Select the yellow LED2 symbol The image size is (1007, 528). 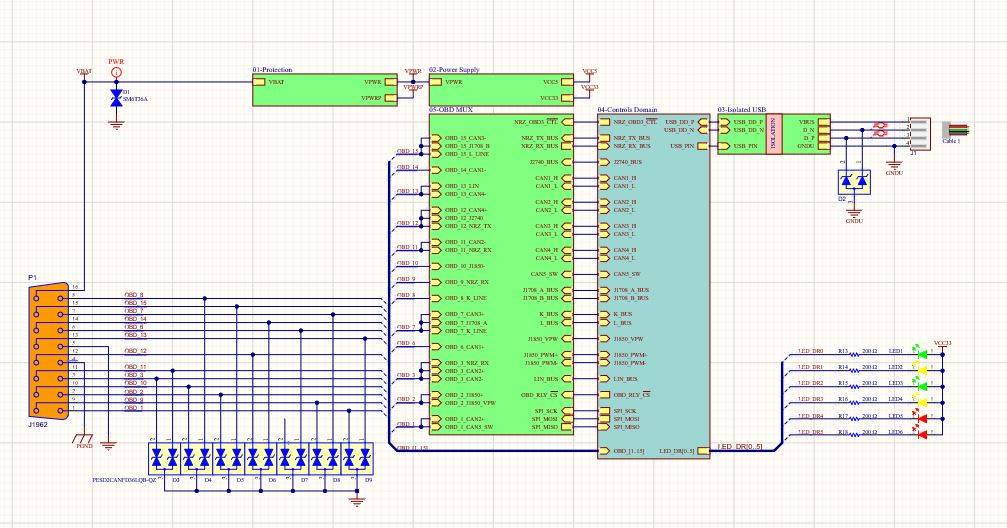(923, 370)
